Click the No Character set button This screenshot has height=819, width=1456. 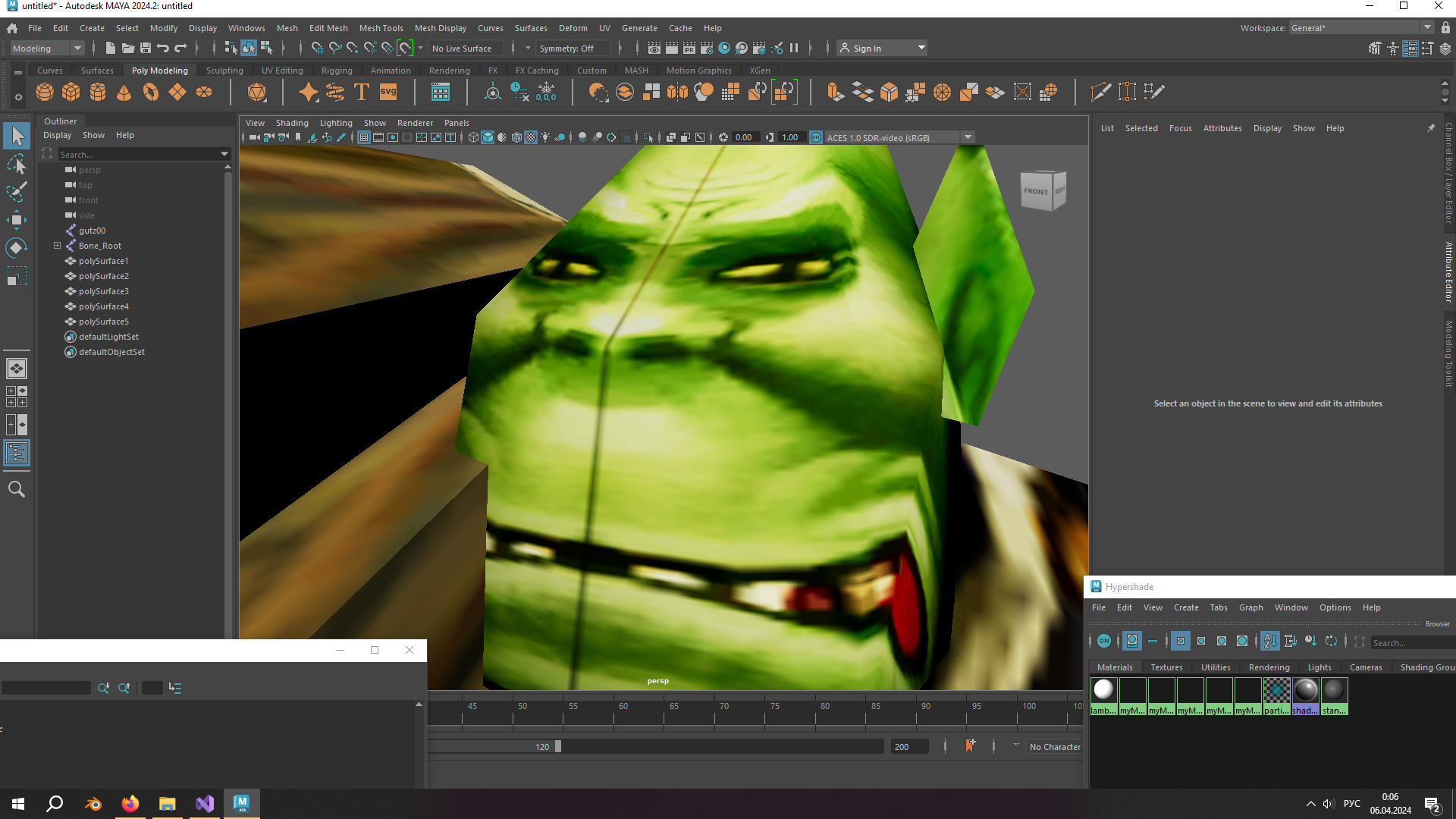[1054, 747]
